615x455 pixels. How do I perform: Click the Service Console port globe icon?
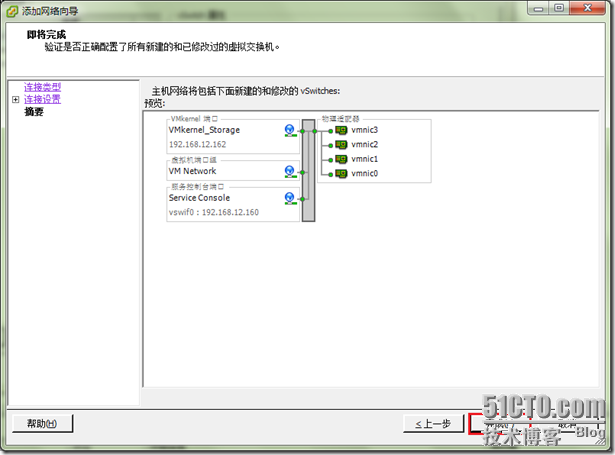(x=290, y=198)
